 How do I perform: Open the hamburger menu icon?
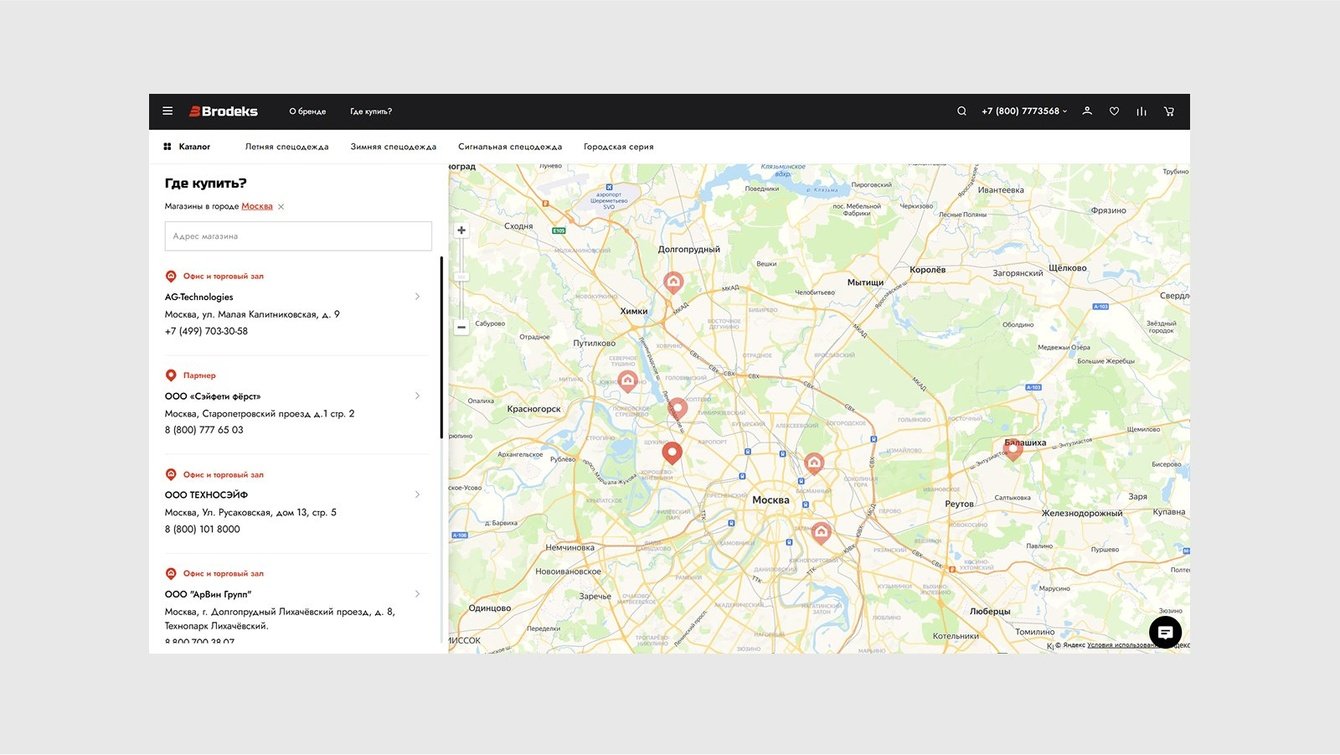(x=168, y=111)
